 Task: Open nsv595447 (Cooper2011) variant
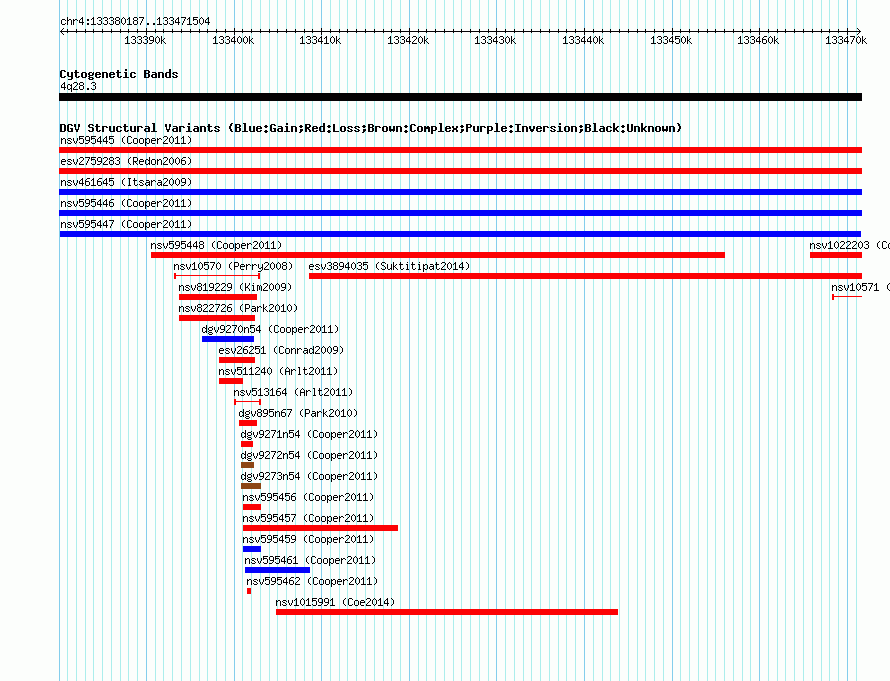pyautogui.click(x=126, y=224)
